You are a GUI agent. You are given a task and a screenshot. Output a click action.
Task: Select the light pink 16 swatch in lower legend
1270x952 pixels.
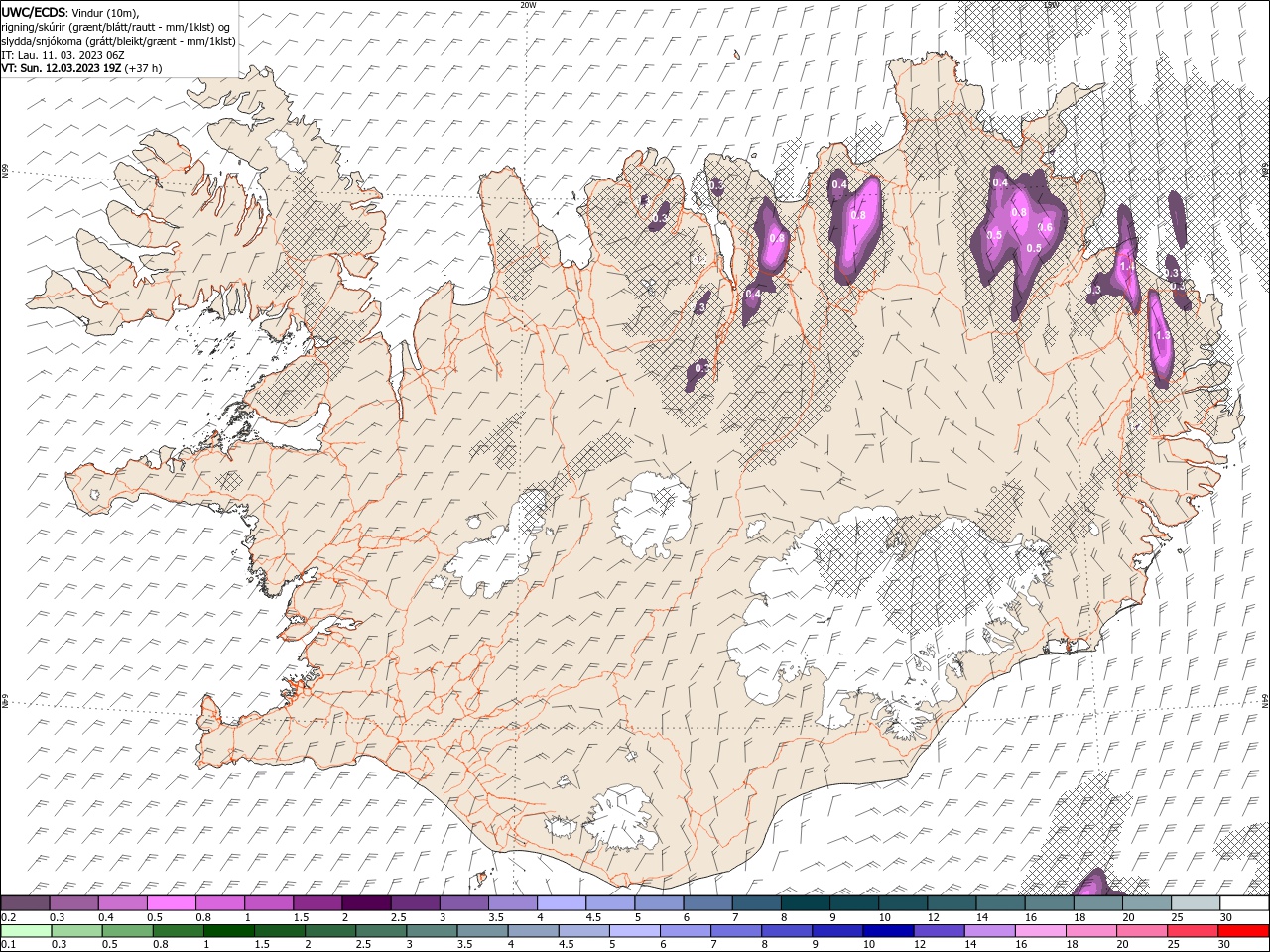tap(1041, 931)
